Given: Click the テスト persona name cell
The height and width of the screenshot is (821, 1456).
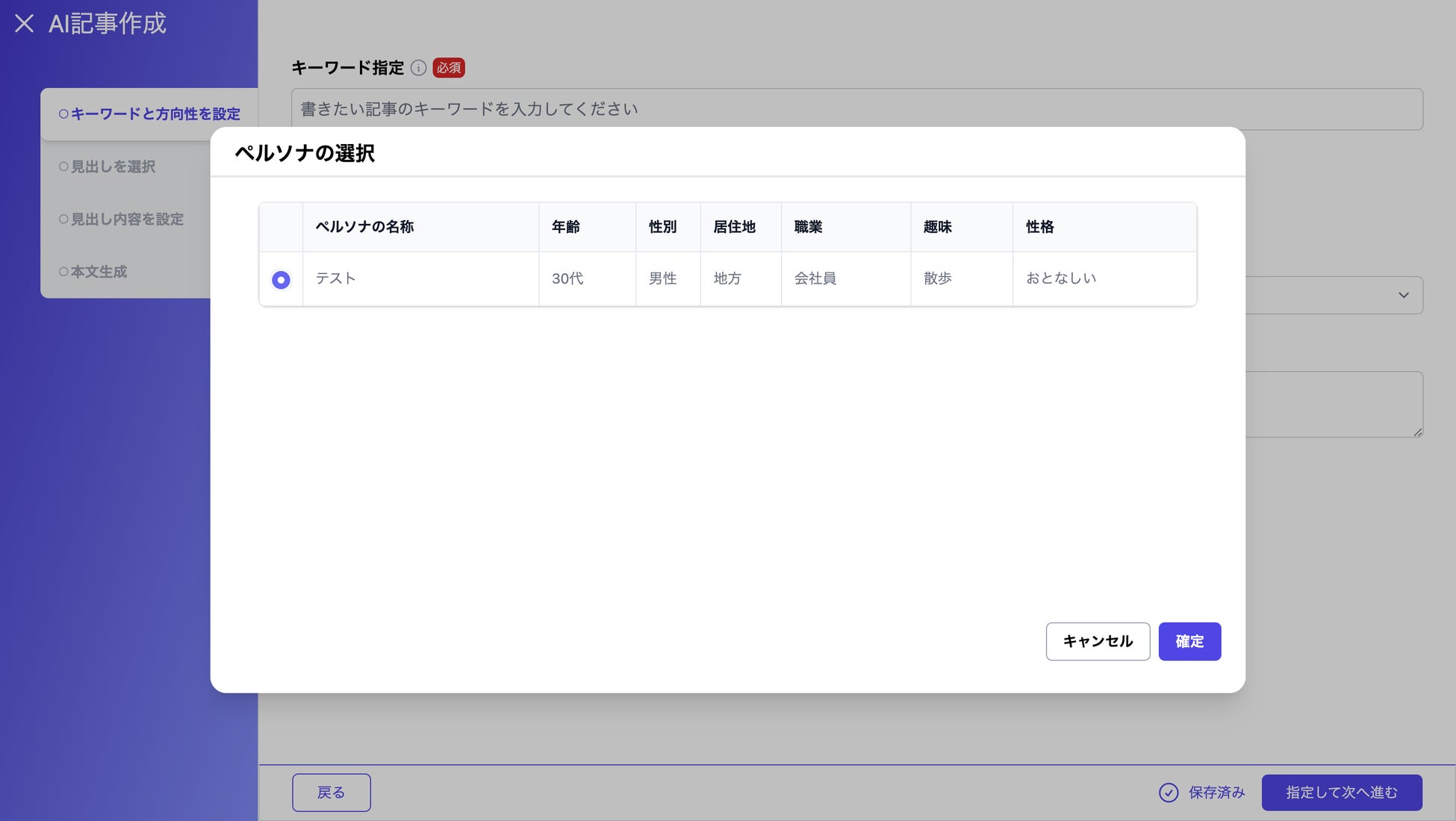Looking at the screenshot, I should click(336, 278).
